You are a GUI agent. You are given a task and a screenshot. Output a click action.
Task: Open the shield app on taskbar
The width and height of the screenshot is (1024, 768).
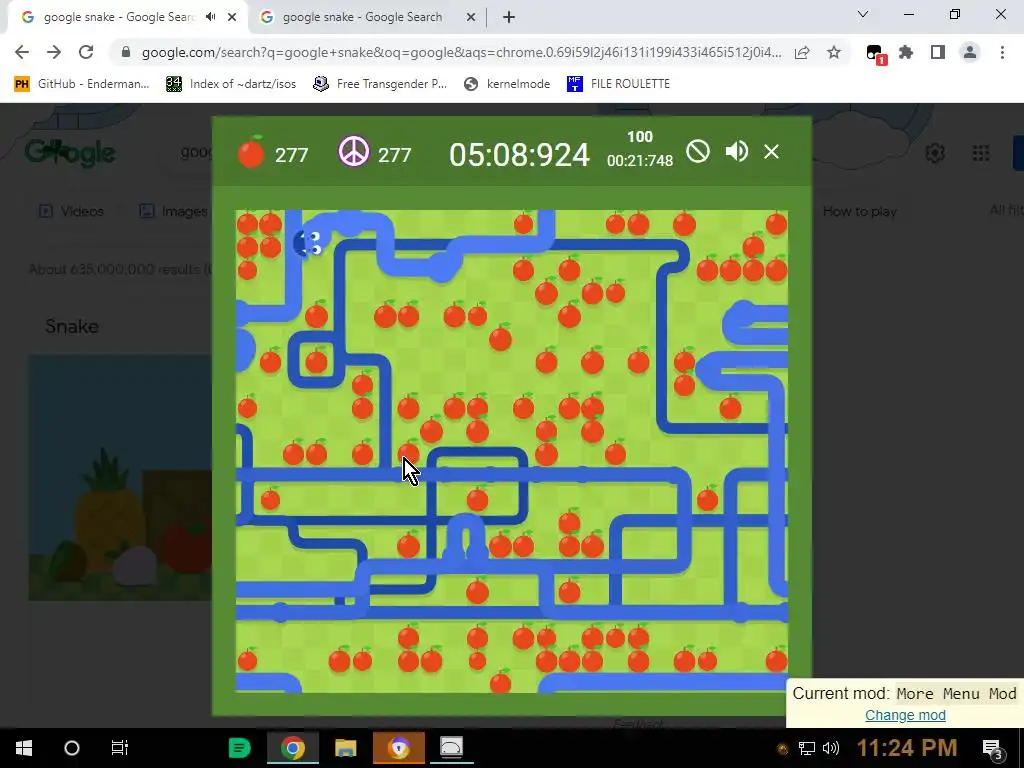pyautogui.click(x=398, y=748)
